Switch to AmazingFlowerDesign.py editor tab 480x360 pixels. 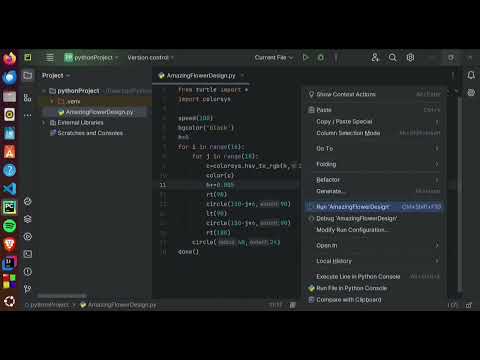(201, 76)
